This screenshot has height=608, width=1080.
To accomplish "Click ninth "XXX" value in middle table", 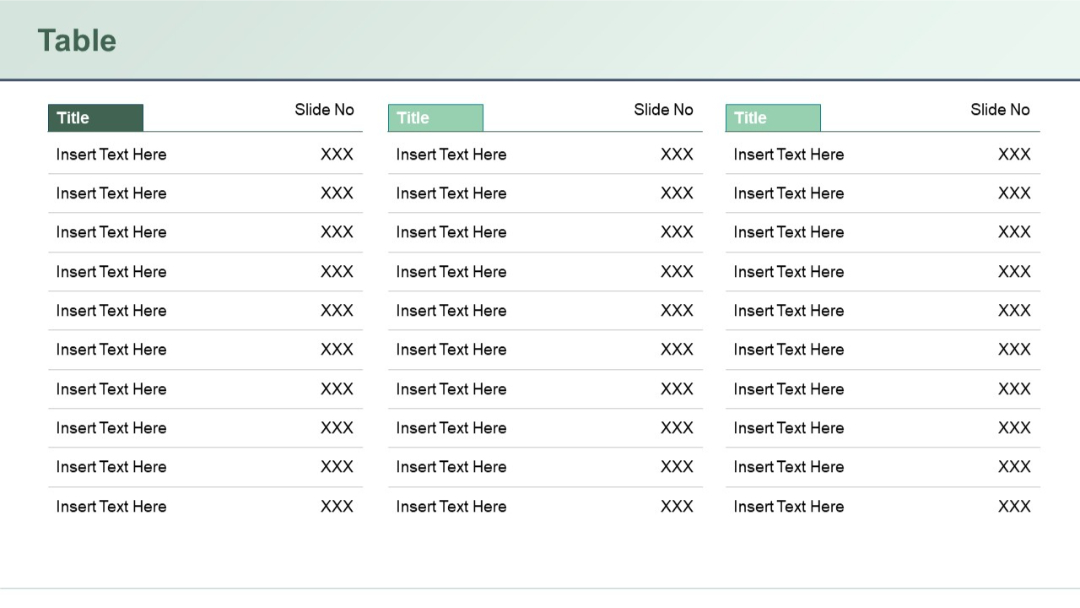I will tap(677, 467).
